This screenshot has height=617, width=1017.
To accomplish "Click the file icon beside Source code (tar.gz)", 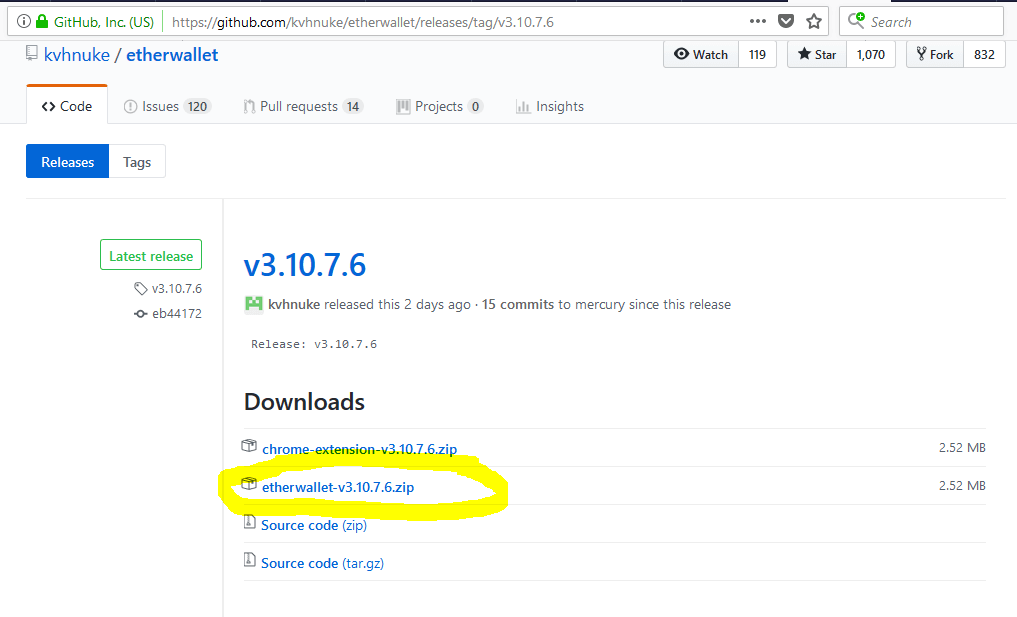I will (x=250, y=559).
